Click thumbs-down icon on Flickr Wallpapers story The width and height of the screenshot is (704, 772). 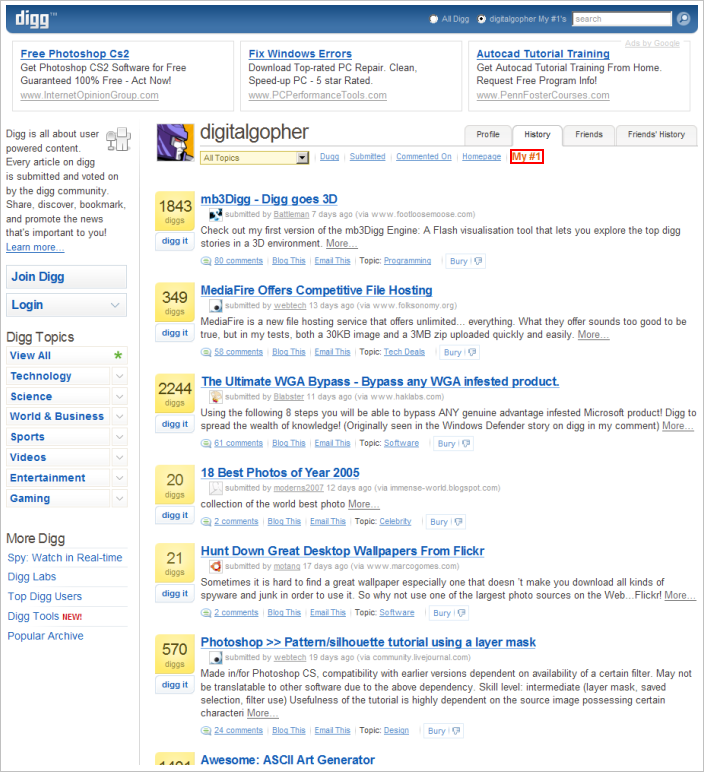coord(461,613)
